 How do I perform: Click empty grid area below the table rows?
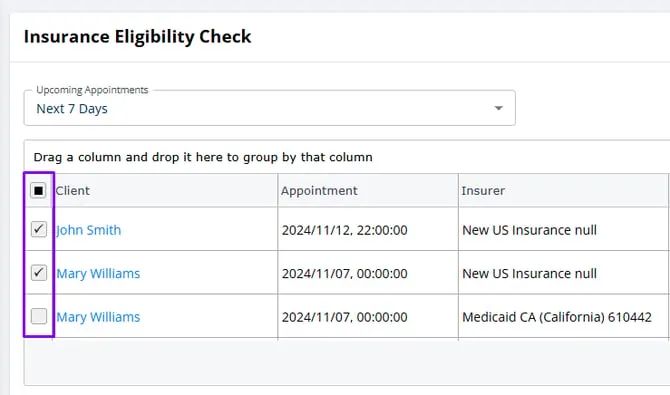pos(347,362)
